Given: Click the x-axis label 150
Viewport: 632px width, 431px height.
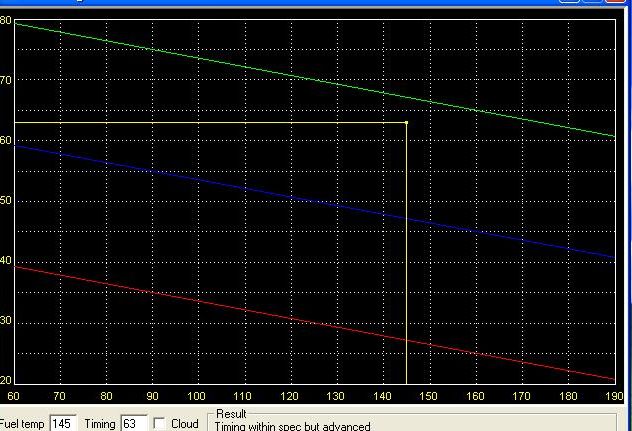Looking at the screenshot, I should click(x=428, y=396).
